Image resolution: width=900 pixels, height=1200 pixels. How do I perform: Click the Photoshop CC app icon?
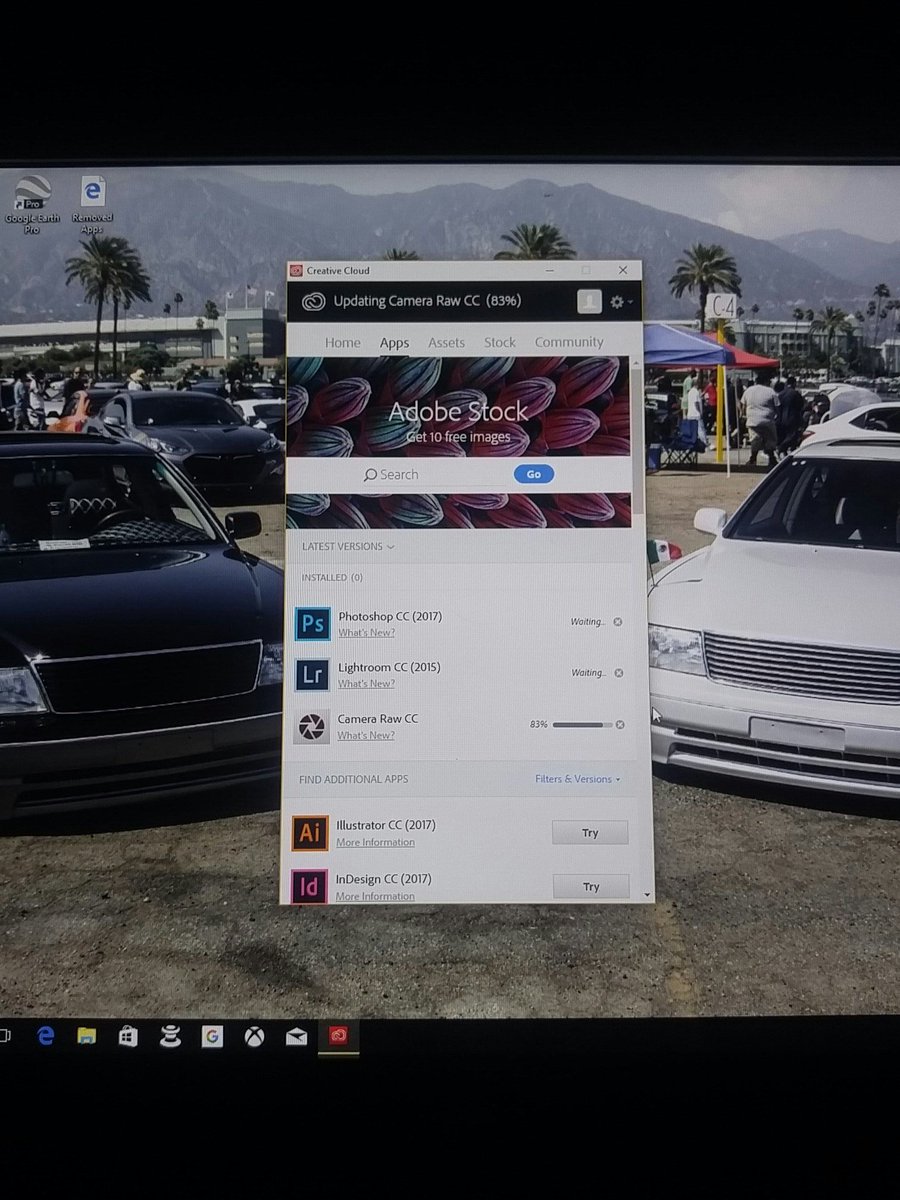click(x=312, y=623)
